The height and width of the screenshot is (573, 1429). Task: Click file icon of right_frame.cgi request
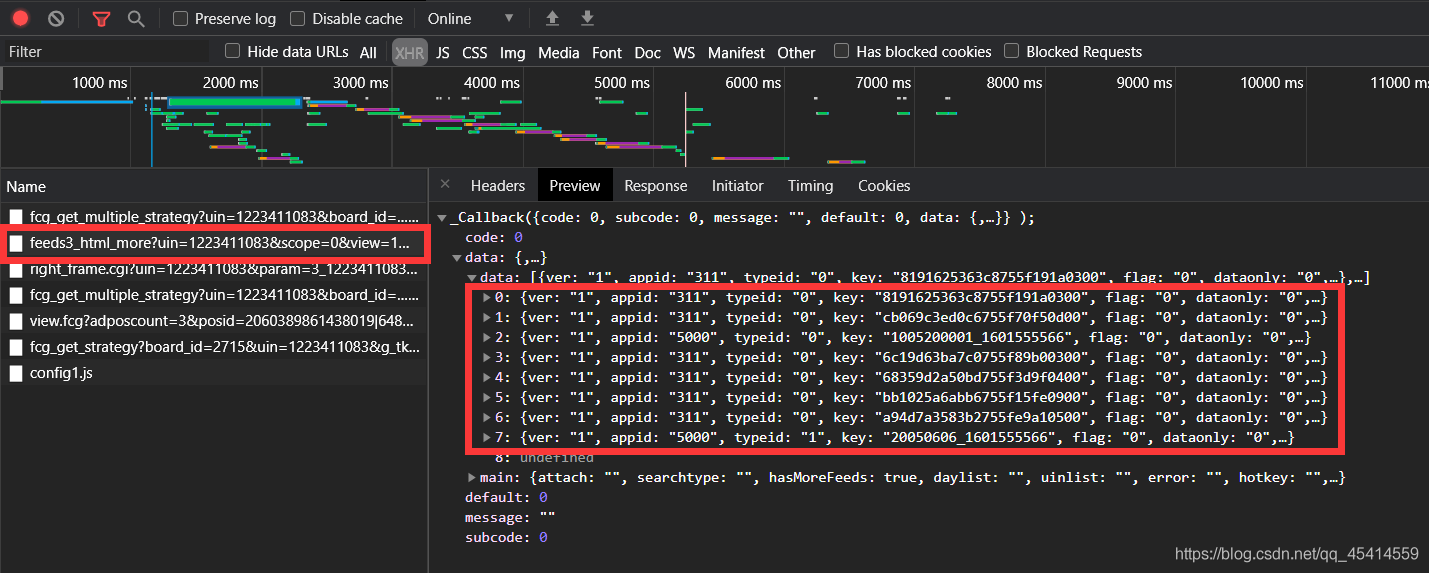pyautogui.click(x=16, y=269)
